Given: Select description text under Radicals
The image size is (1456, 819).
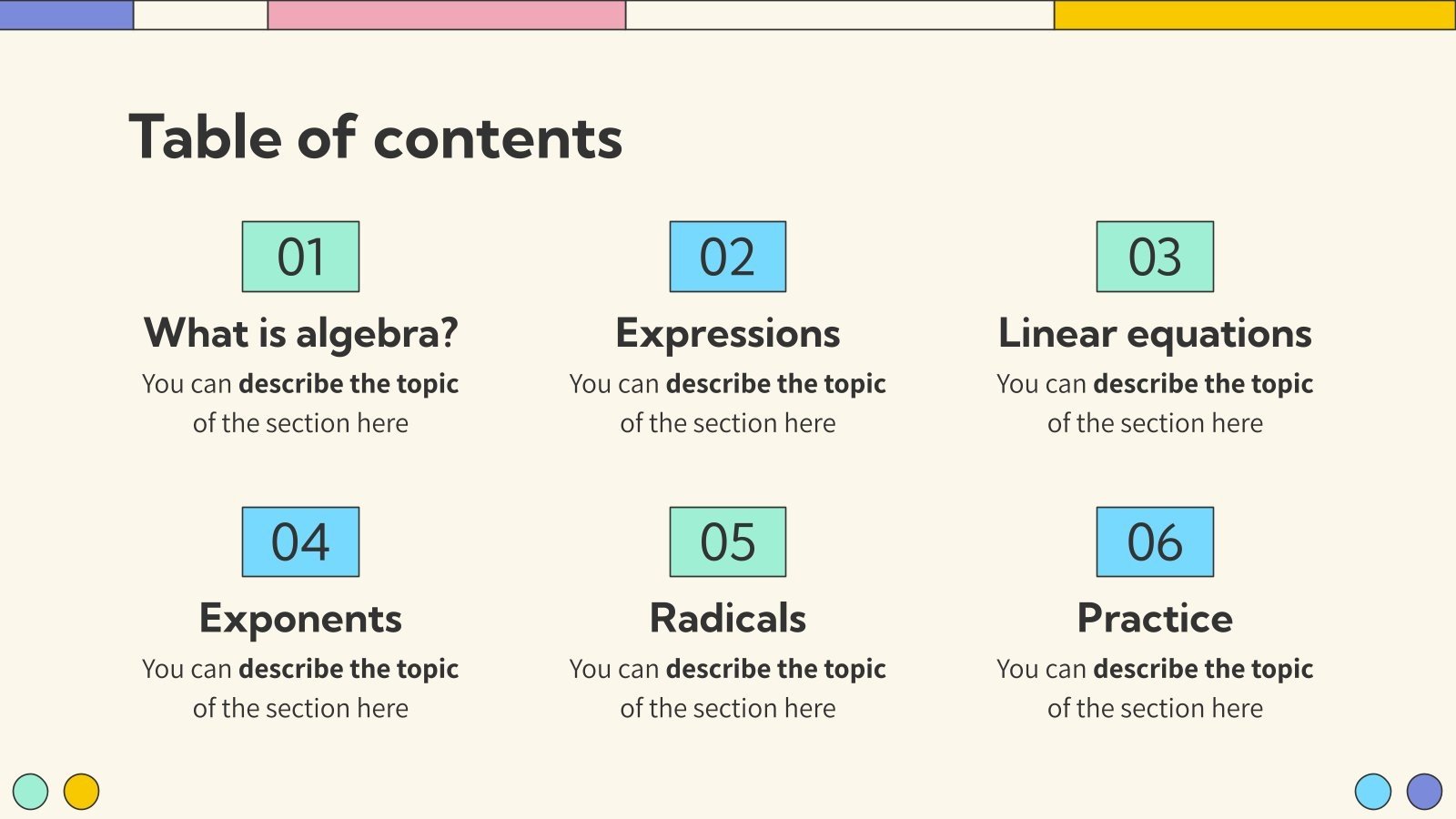Looking at the screenshot, I should pos(727,688).
